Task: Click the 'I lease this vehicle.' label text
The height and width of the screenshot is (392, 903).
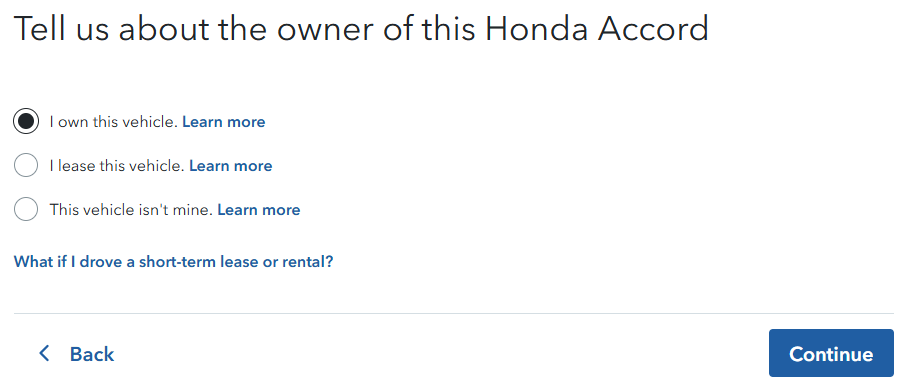Action: [x=117, y=166]
